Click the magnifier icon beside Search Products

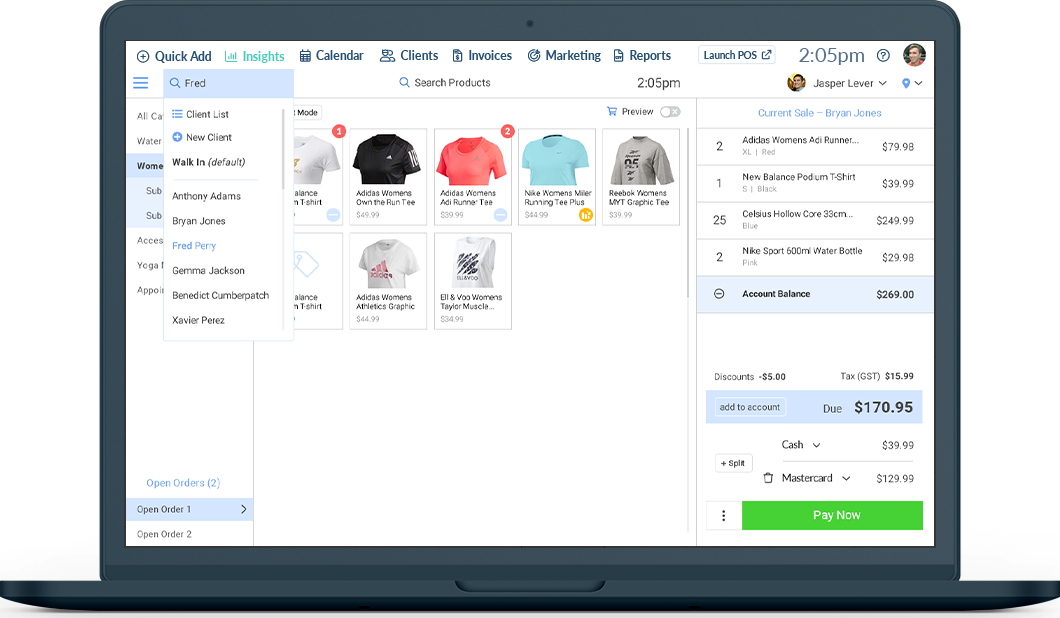[404, 82]
